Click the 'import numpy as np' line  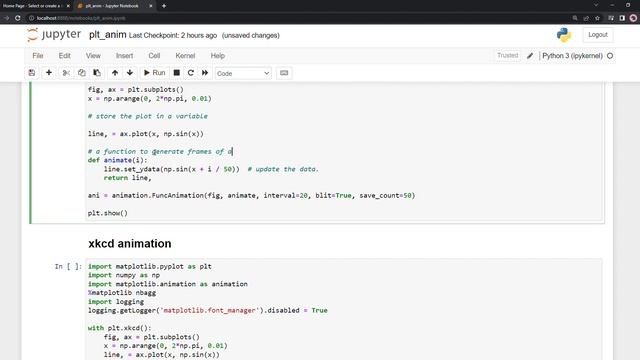click(x=124, y=276)
